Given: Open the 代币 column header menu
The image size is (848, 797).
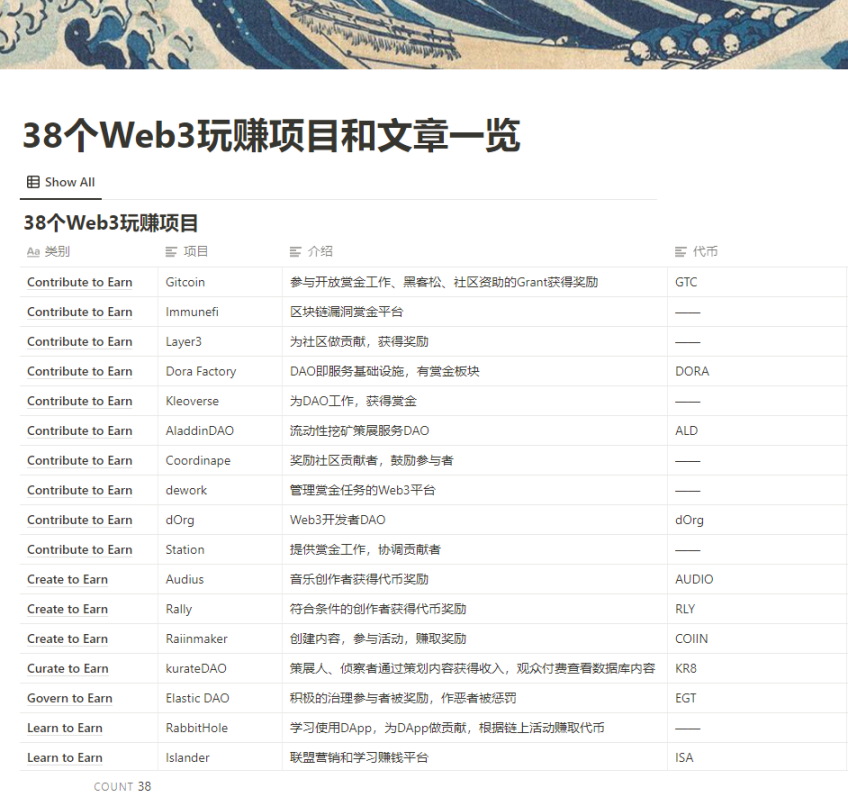Looking at the screenshot, I should coord(704,252).
